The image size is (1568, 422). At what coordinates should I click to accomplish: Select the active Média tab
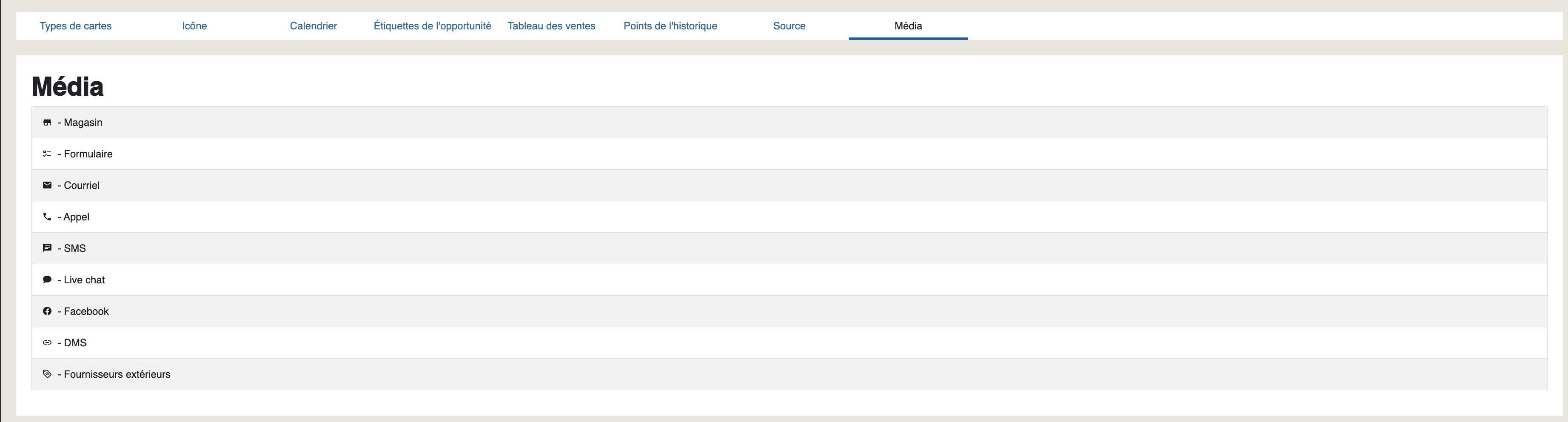(908, 26)
